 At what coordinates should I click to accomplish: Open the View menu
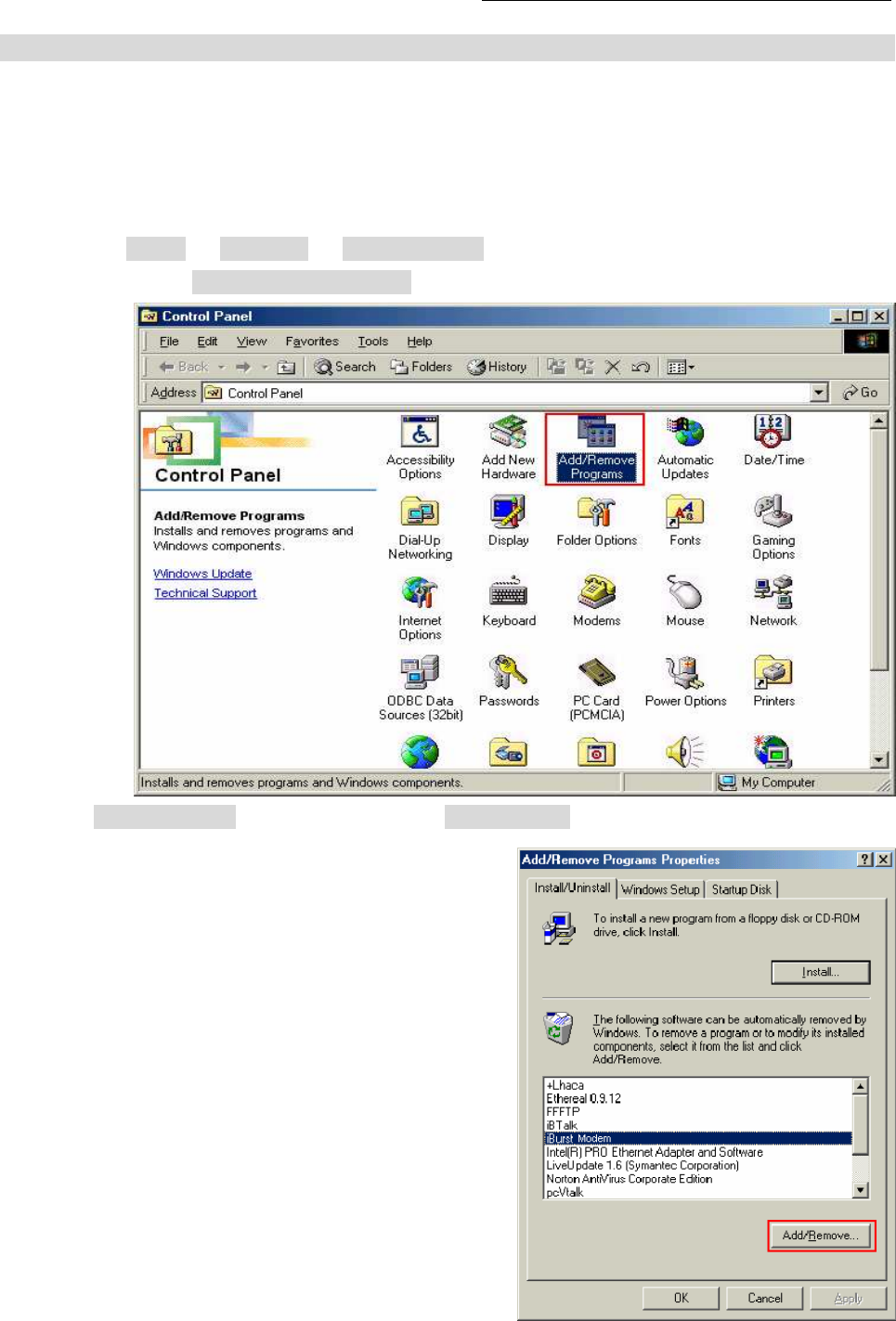click(252, 341)
